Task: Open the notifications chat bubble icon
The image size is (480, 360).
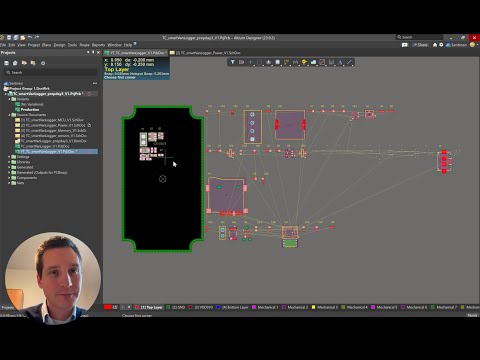Action: 405,45
